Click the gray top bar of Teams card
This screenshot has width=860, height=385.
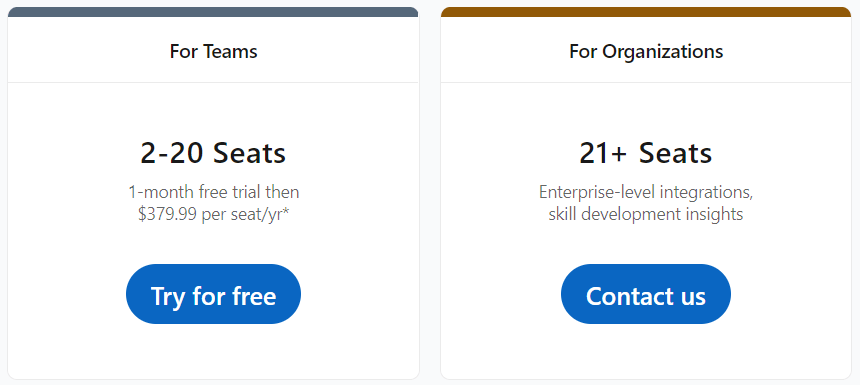[213, 12]
